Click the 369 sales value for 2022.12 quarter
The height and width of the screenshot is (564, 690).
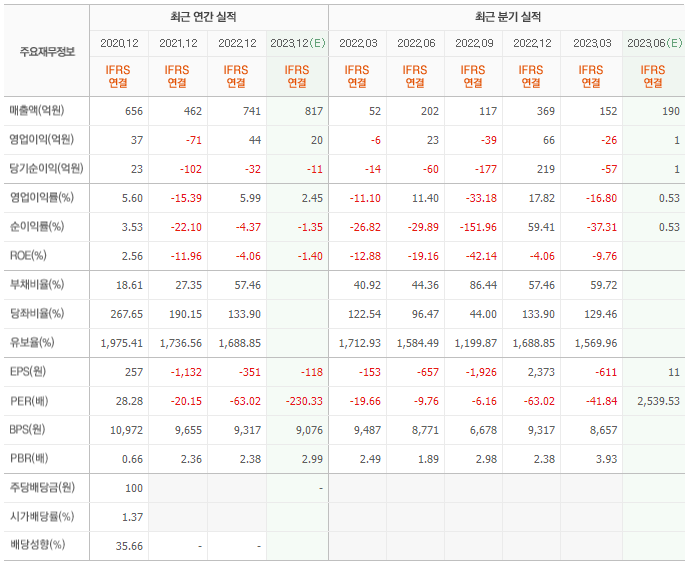point(546,111)
